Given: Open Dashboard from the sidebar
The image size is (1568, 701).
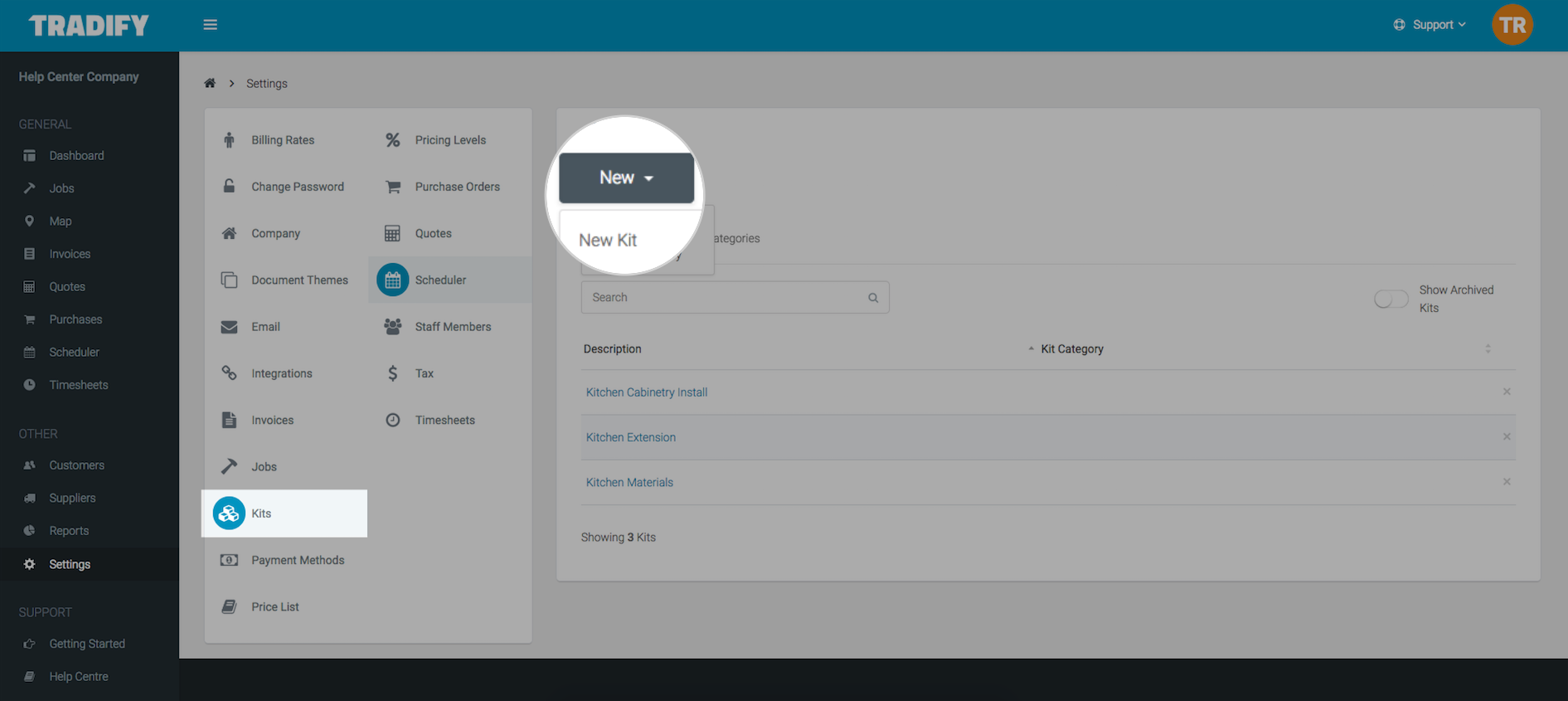Looking at the screenshot, I should tap(76, 156).
